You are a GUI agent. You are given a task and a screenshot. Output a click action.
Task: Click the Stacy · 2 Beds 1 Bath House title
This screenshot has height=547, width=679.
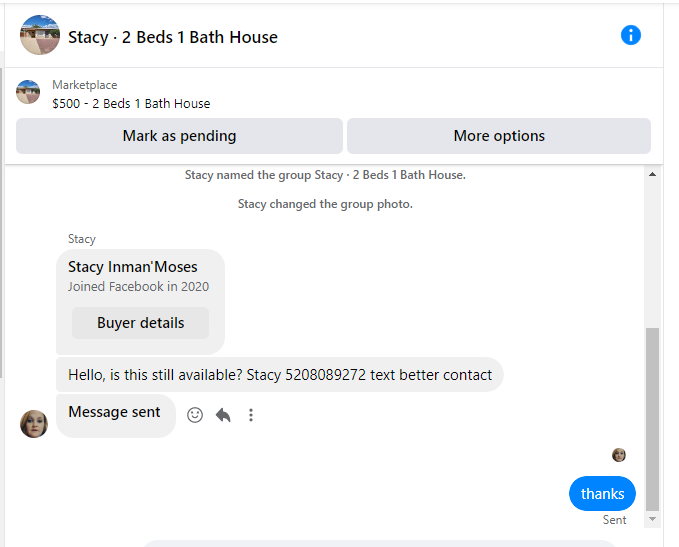click(x=173, y=37)
